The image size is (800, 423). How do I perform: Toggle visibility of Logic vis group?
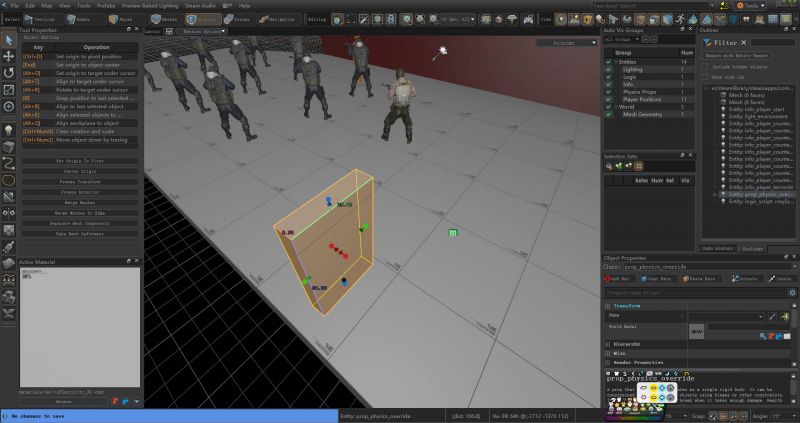608,77
